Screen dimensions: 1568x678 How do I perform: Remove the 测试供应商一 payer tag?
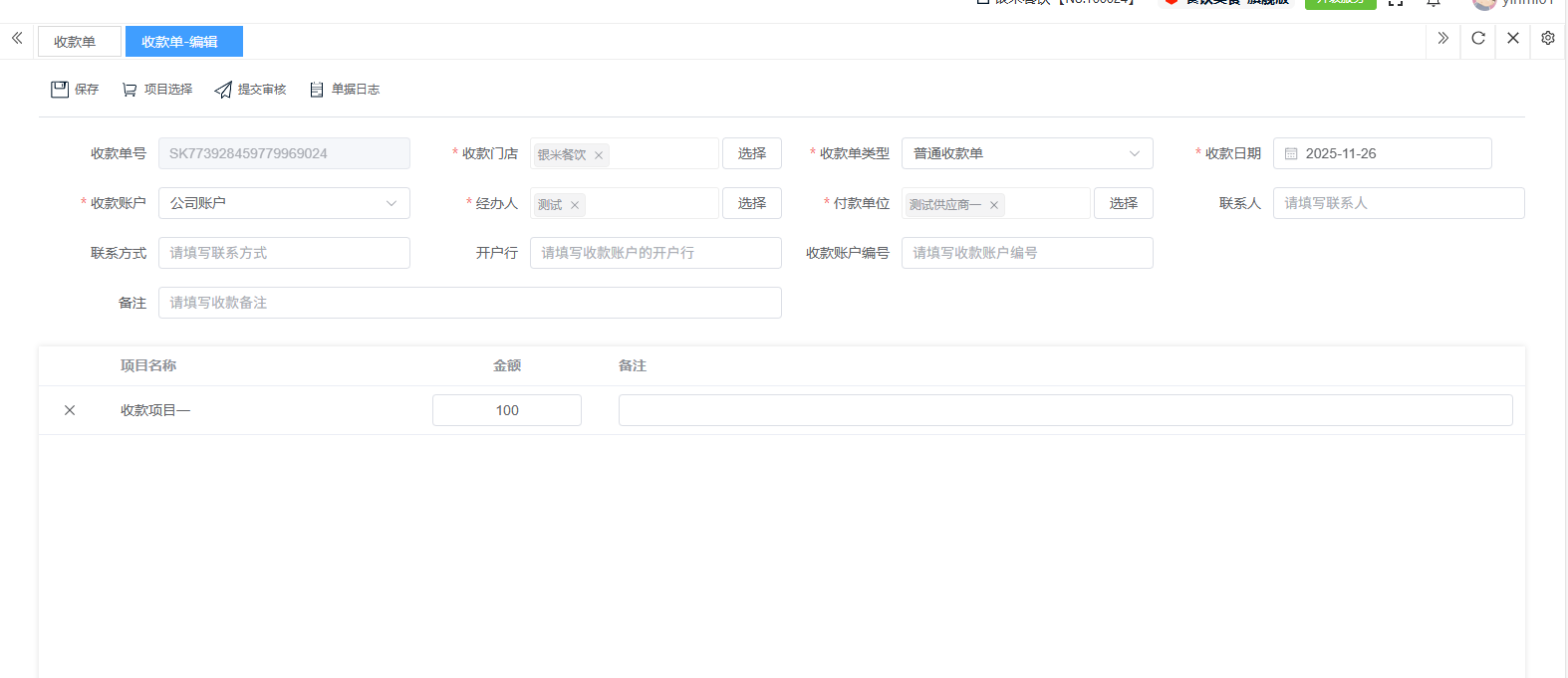[x=994, y=205]
